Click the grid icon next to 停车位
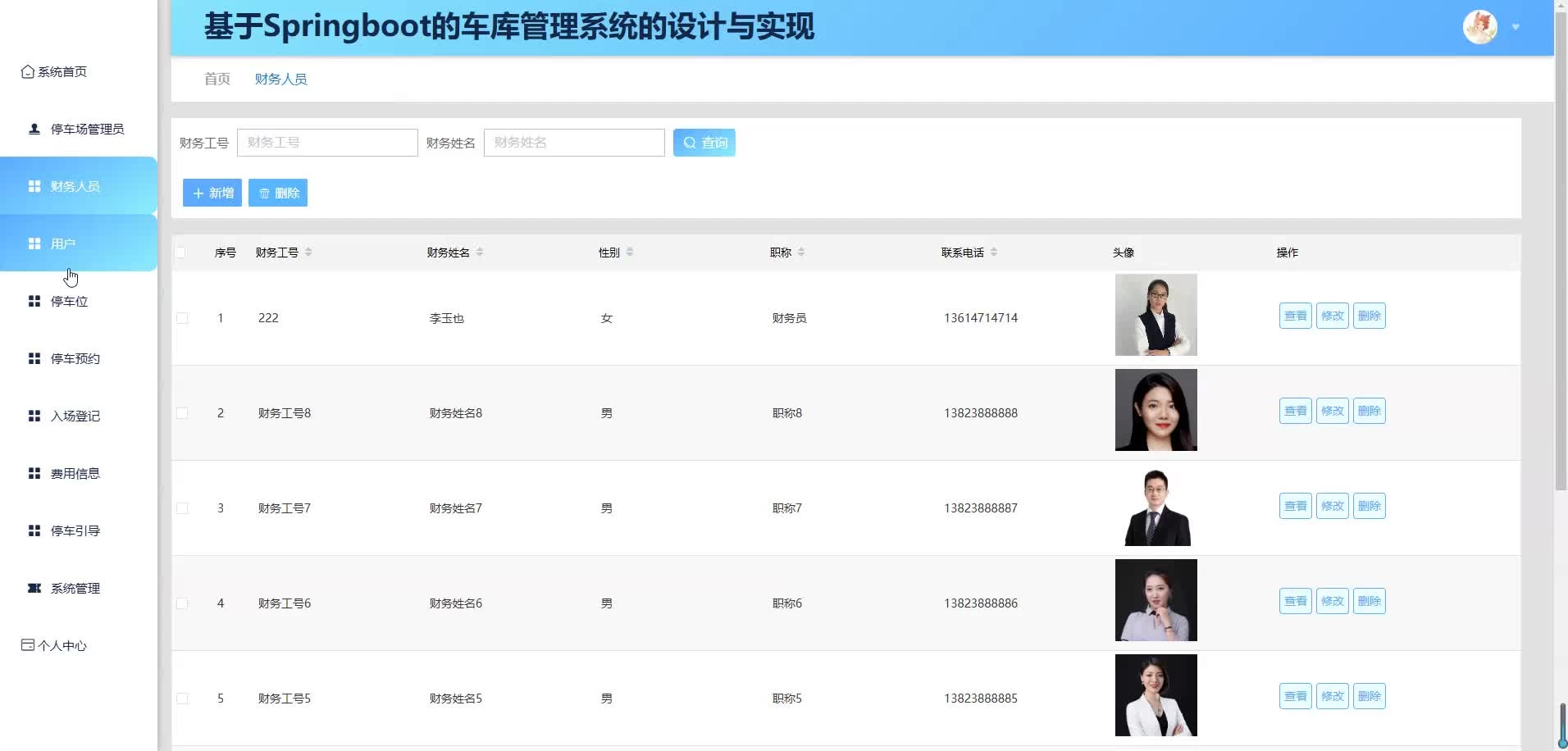The image size is (1568, 751). click(x=34, y=301)
